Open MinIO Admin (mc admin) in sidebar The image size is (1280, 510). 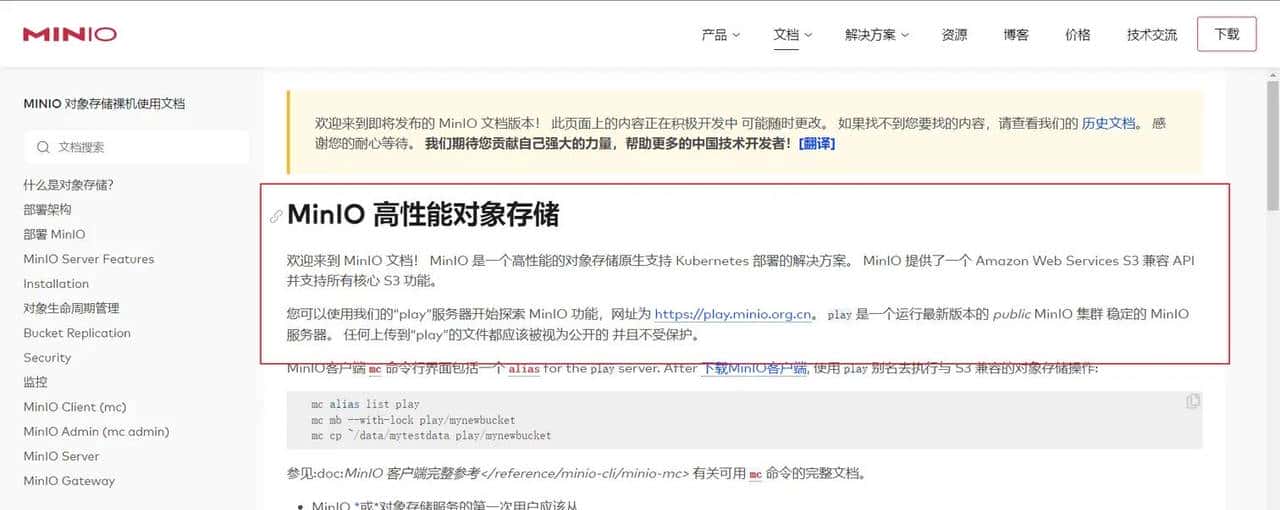(x=96, y=432)
